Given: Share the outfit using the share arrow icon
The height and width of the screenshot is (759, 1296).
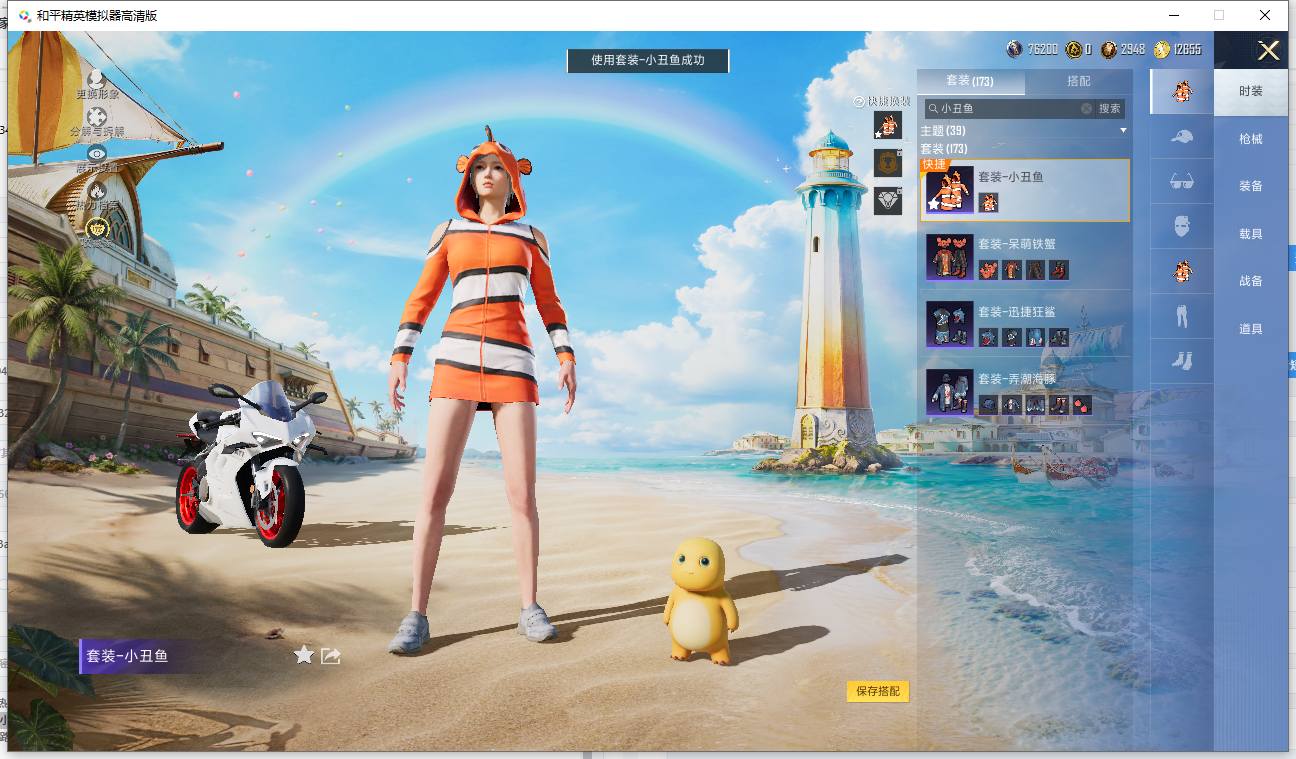Looking at the screenshot, I should point(331,656).
